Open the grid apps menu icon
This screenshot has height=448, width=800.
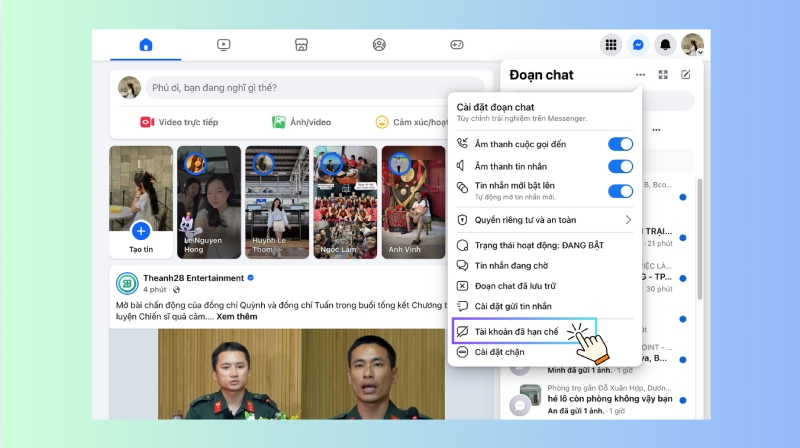(x=610, y=45)
